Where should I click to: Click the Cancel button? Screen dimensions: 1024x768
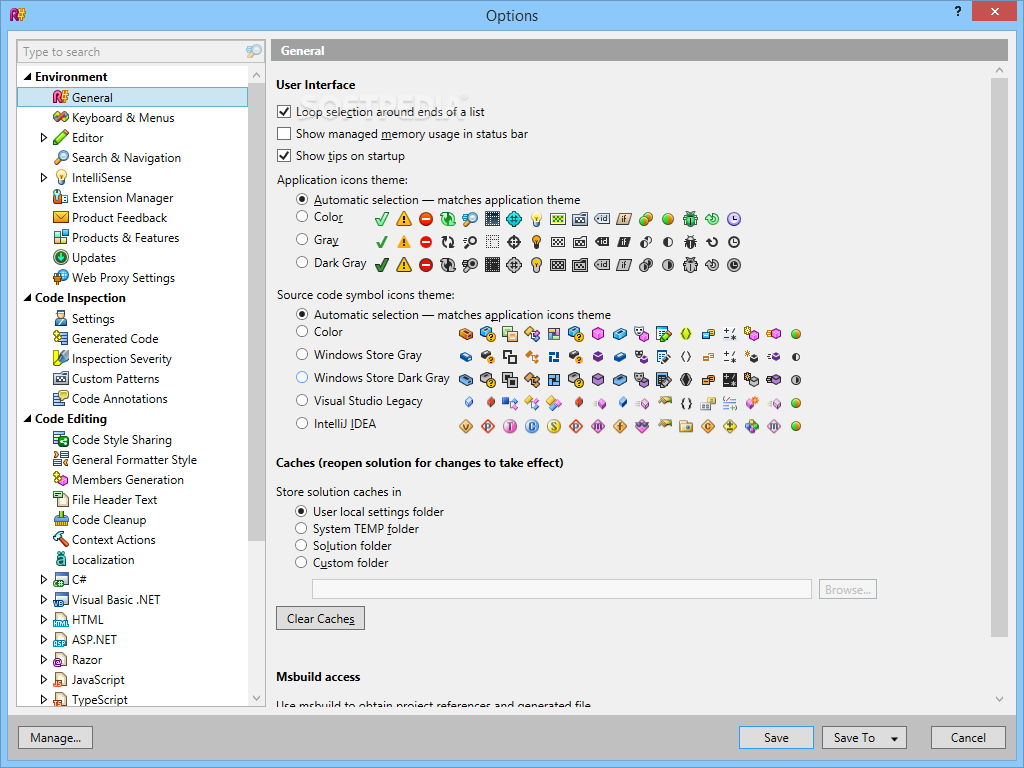[968, 737]
